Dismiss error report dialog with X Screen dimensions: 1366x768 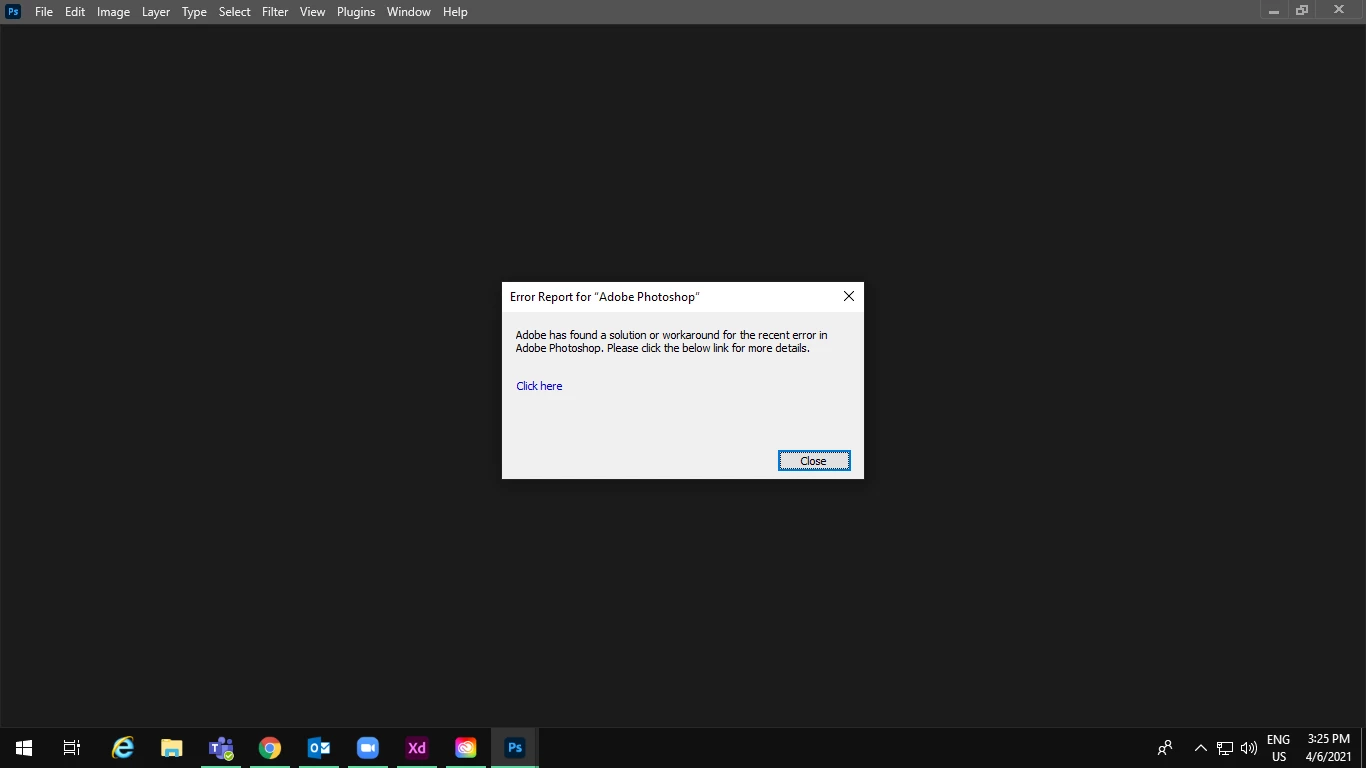[x=849, y=296]
